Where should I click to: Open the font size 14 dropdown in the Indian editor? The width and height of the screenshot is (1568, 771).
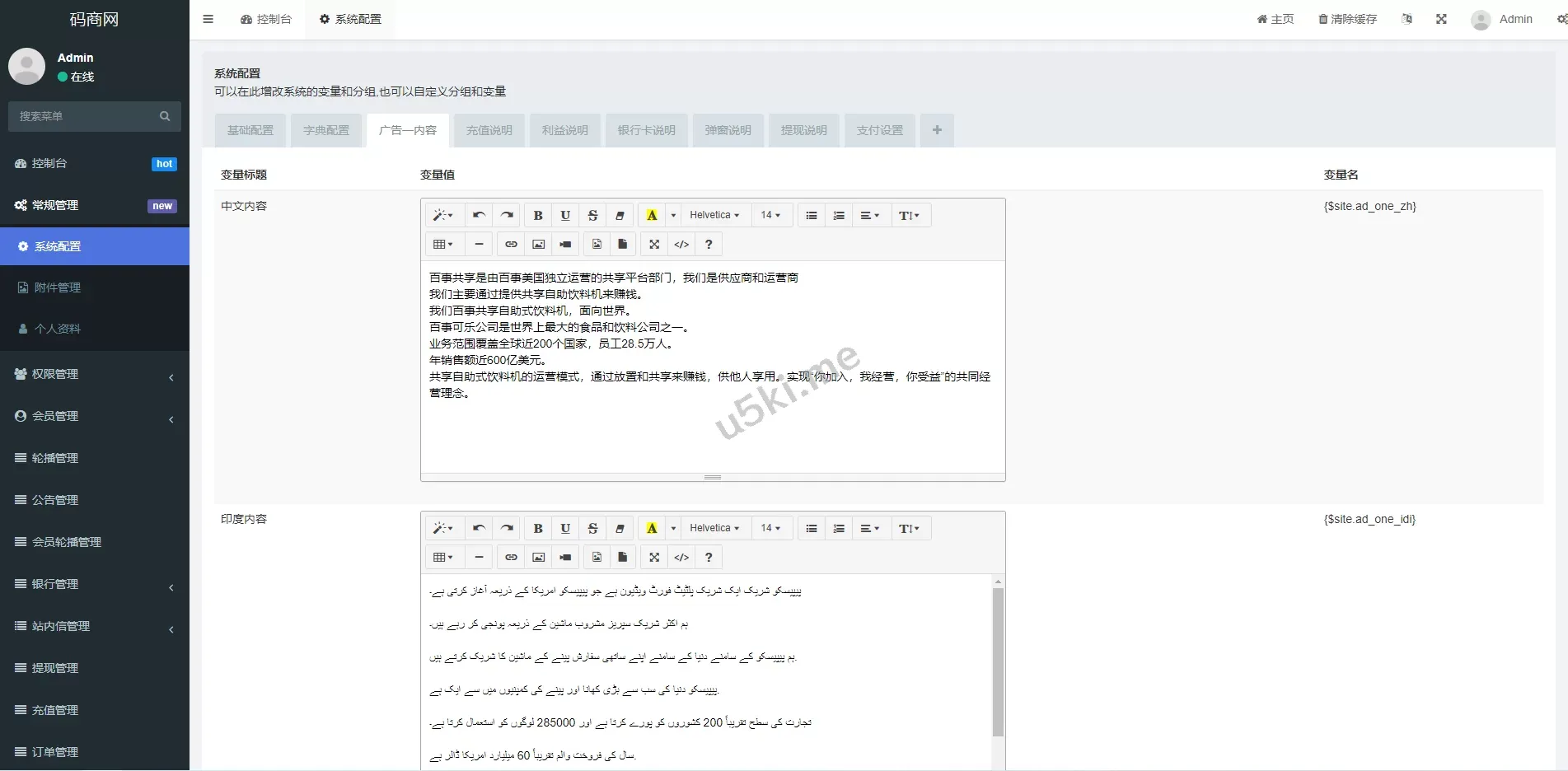click(x=770, y=529)
